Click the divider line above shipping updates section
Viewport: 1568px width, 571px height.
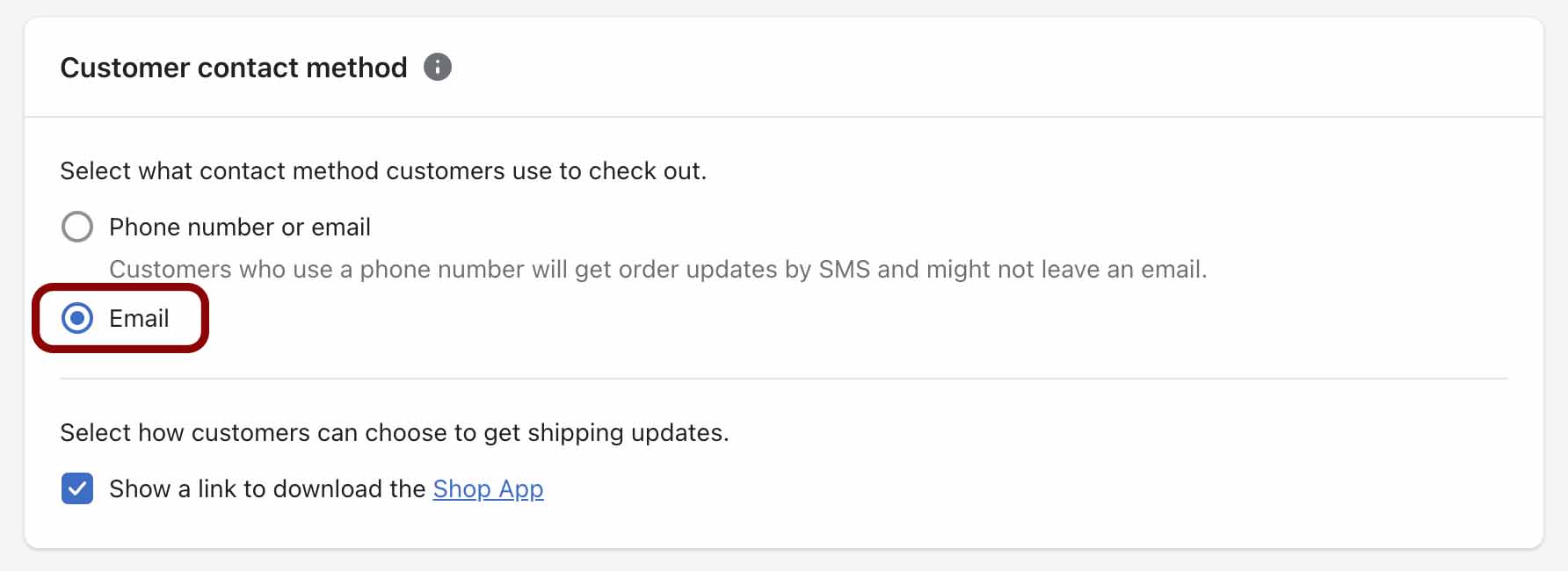click(x=784, y=379)
